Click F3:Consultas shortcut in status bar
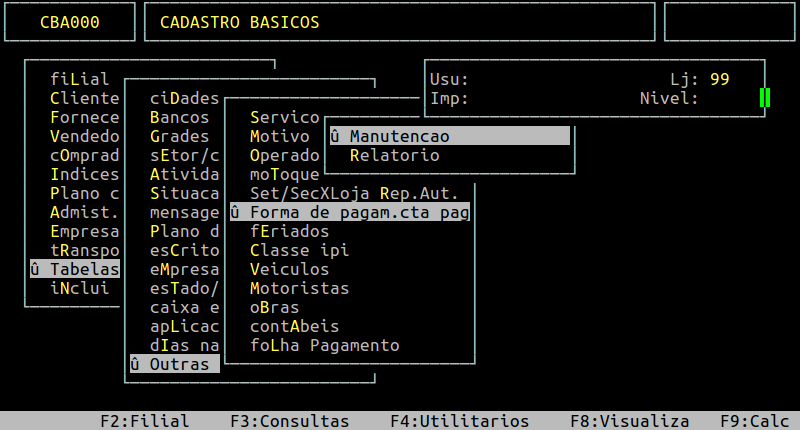The width and height of the screenshot is (800, 430). click(289, 421)
